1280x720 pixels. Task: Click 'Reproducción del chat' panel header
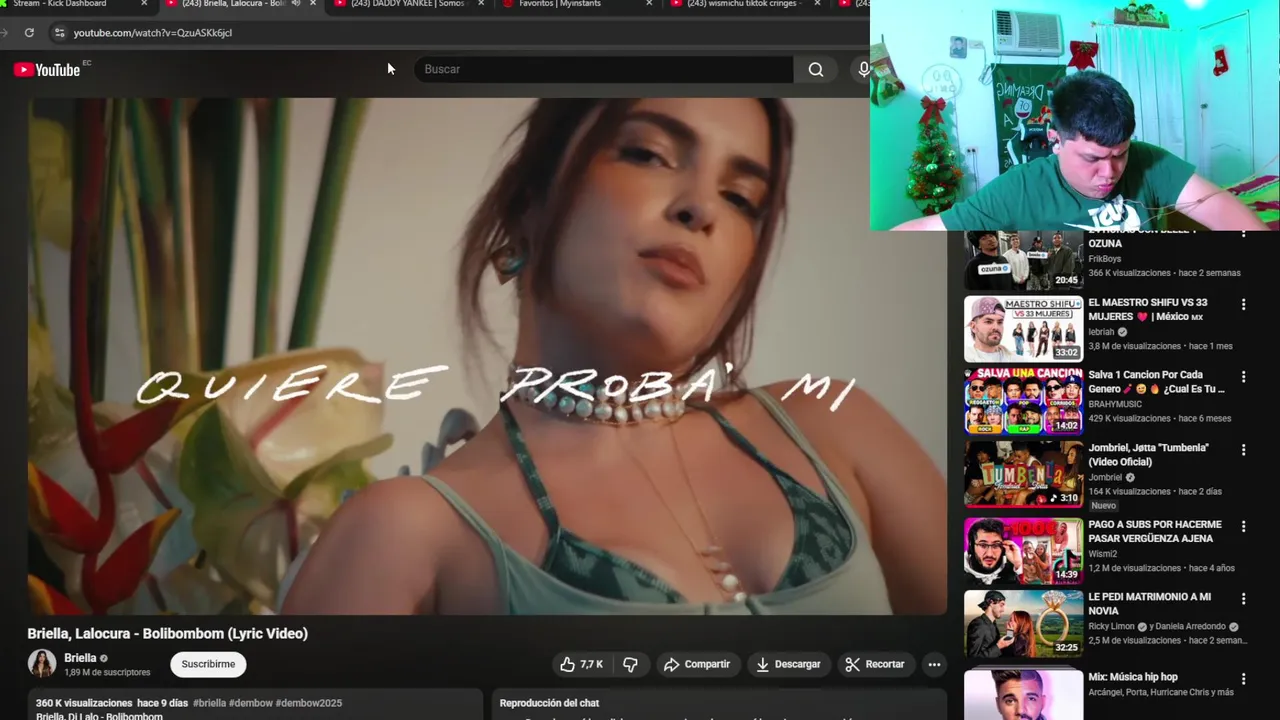(x=549, y=703)
